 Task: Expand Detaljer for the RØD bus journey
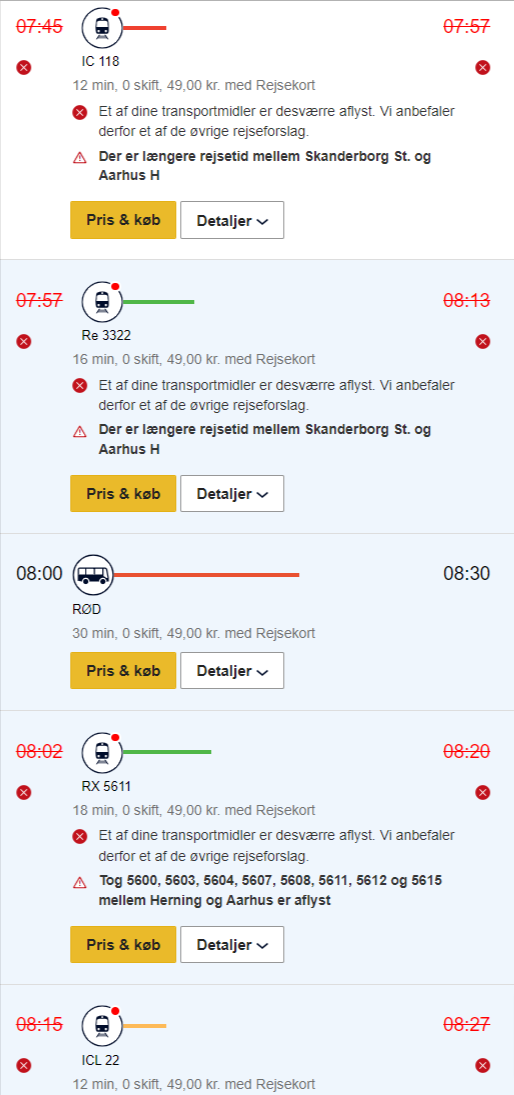233,671
